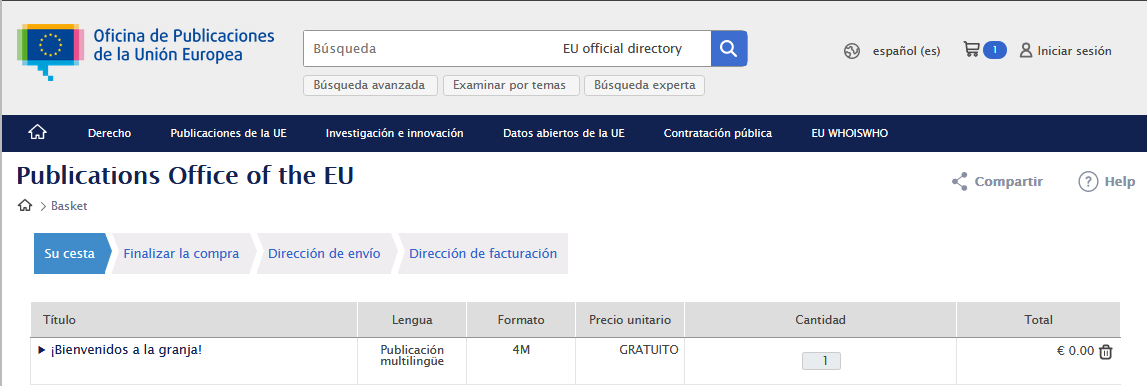Go to Finalizar la compra step
Viewport: 1147px width, 386px height.
[x=181, y=254]
